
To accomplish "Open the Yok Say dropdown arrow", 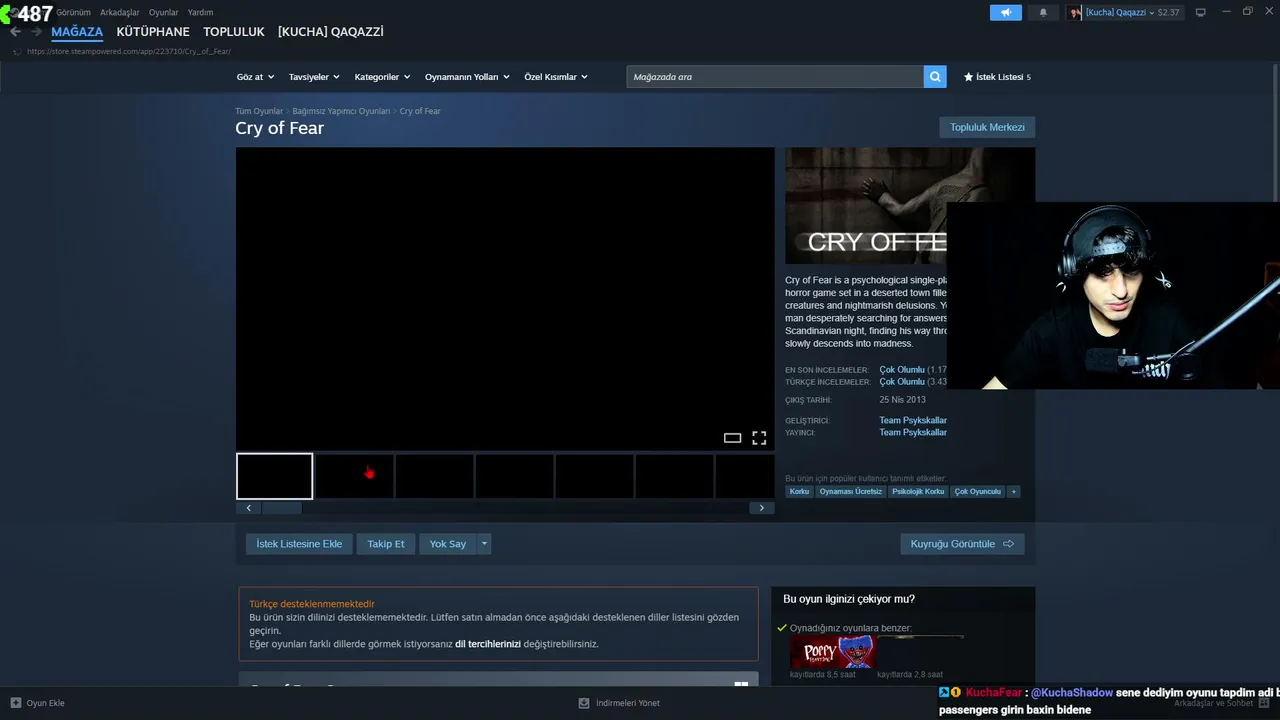I will tap(484, 544).
